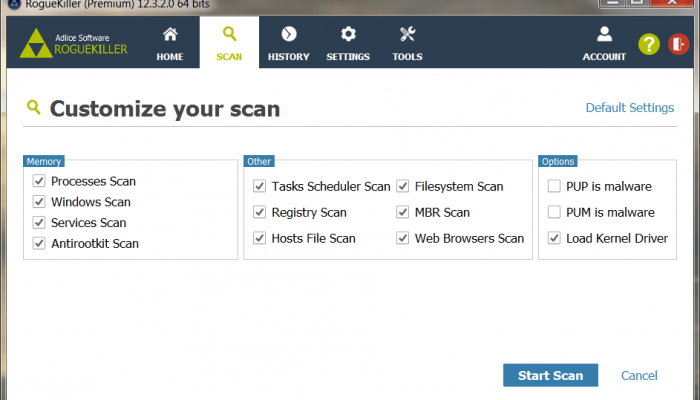
Task: Click the magnifier icon beside Customize your scan
Action: (x=34, y=108)
